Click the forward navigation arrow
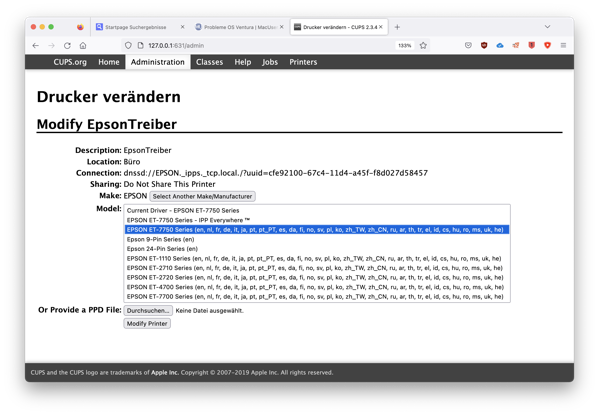 pos(52,45)
